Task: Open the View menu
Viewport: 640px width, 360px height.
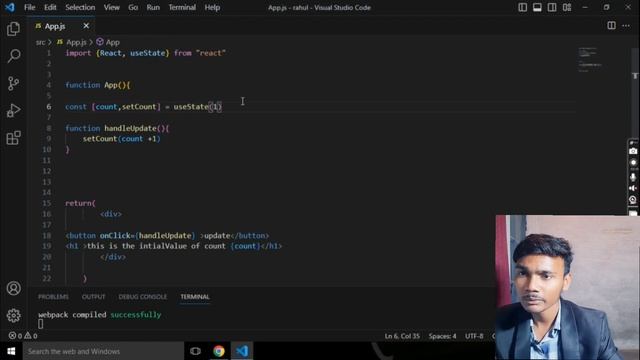Action: 111,7
